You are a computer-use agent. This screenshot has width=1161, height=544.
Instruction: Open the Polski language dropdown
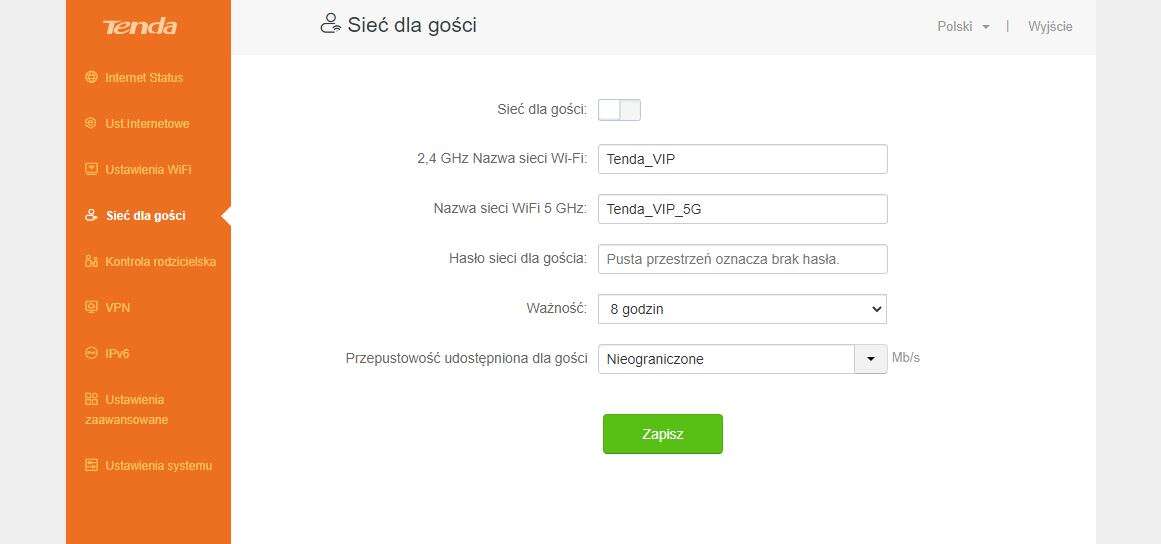(x=963, y=27)
